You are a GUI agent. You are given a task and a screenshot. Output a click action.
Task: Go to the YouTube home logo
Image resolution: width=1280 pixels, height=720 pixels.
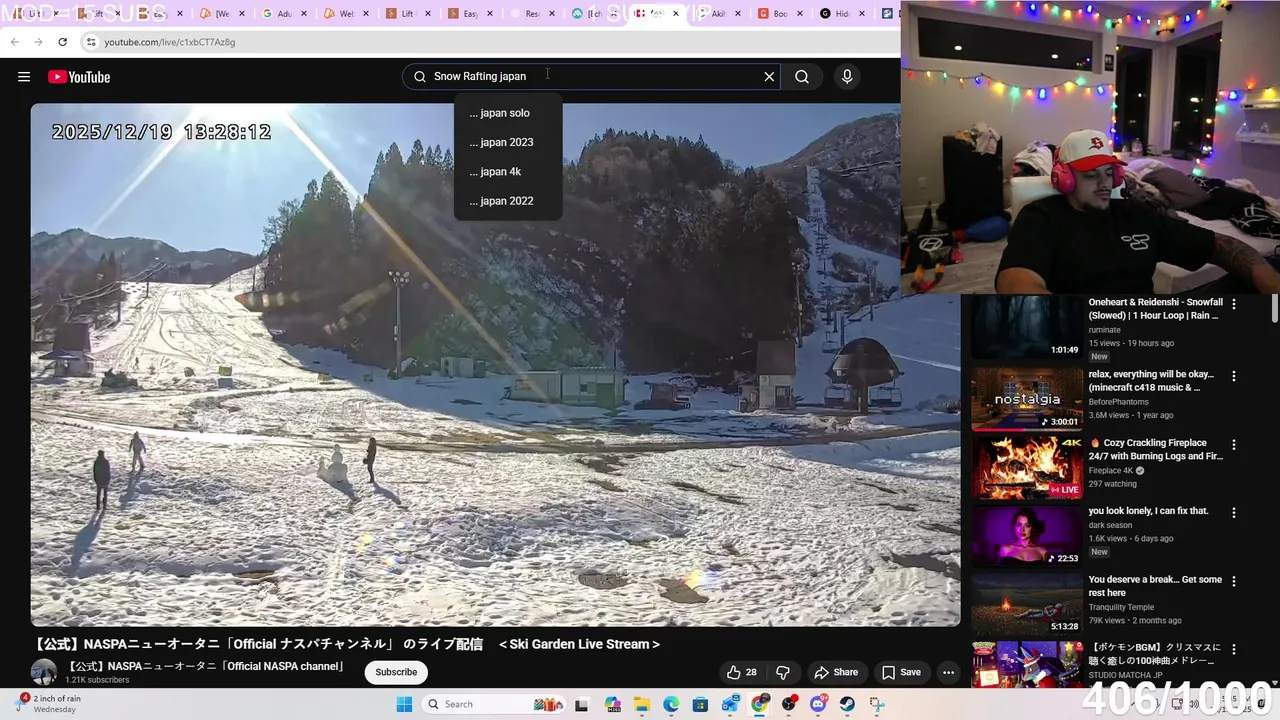pyautogui.click(x=79, y=77)
